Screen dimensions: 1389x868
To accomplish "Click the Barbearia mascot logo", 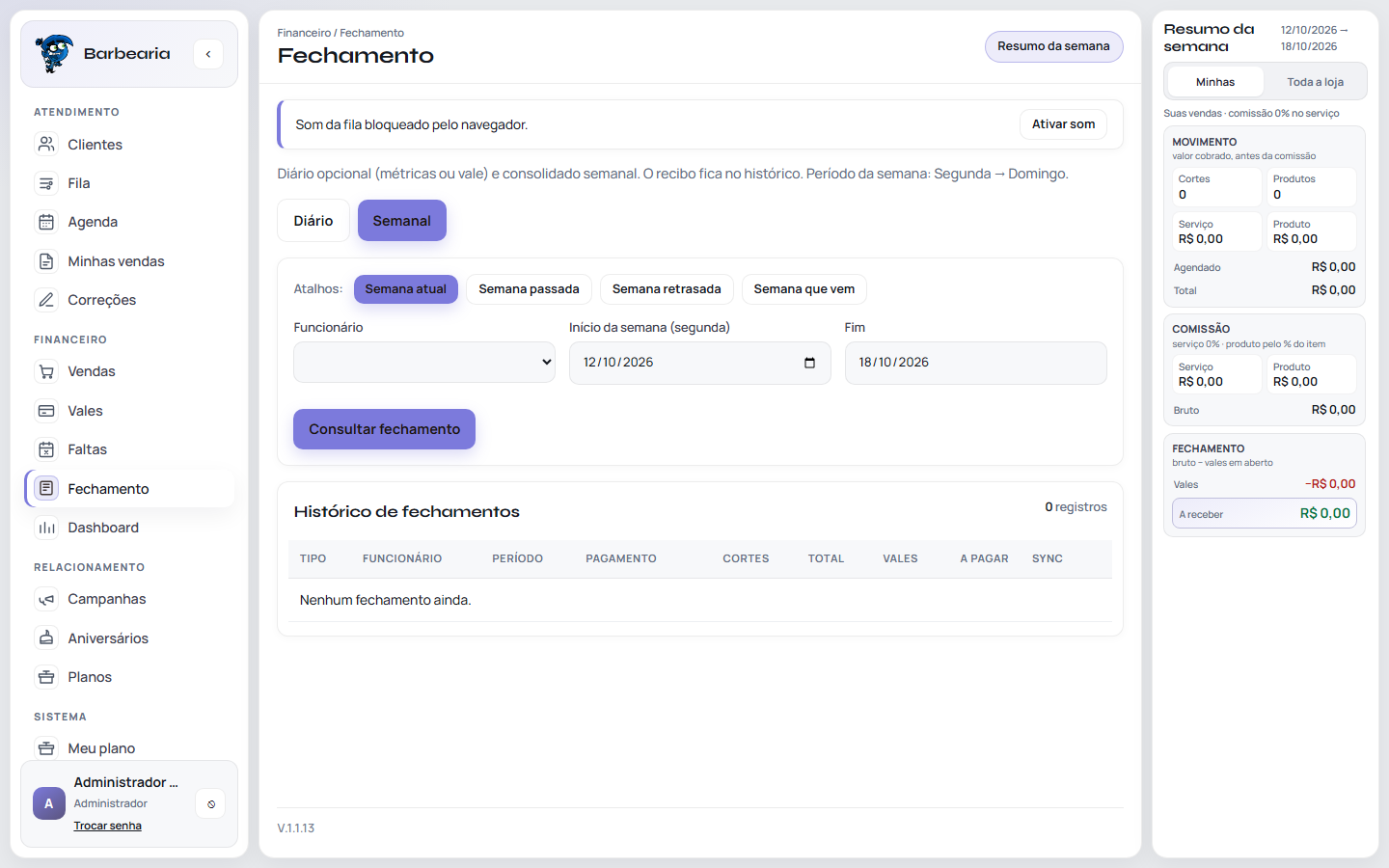I will tap(54, 54).
